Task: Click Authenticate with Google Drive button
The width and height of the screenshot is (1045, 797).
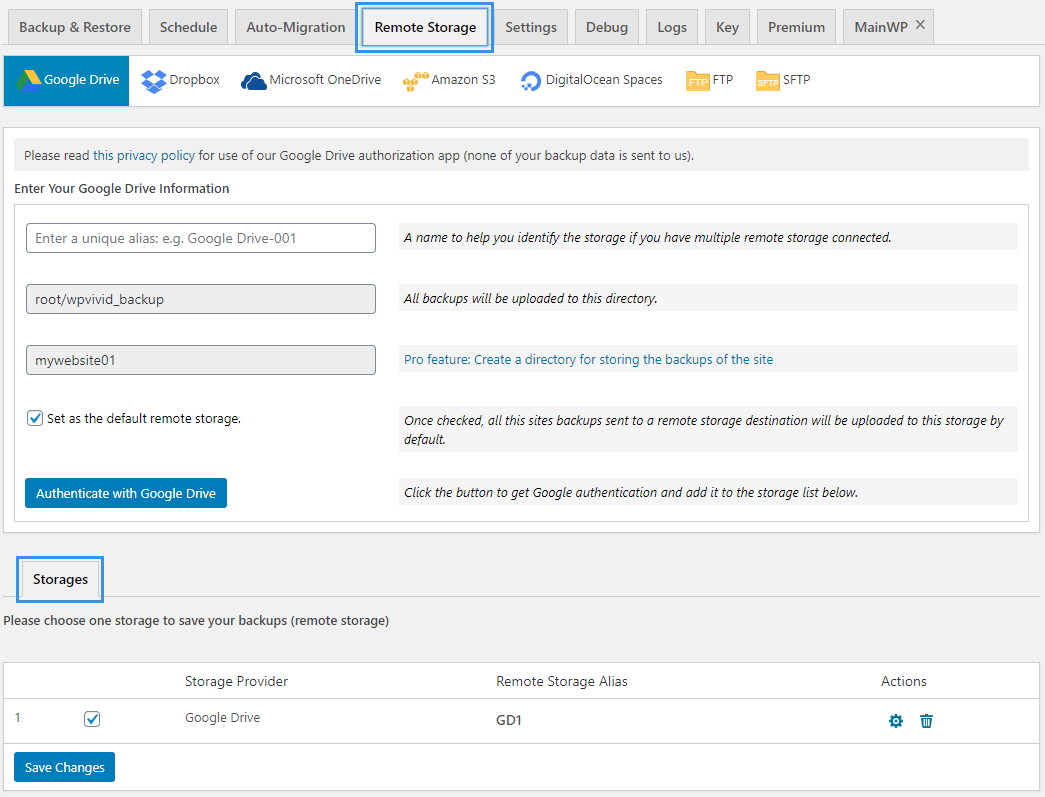Action: click(x=126, y=493)
